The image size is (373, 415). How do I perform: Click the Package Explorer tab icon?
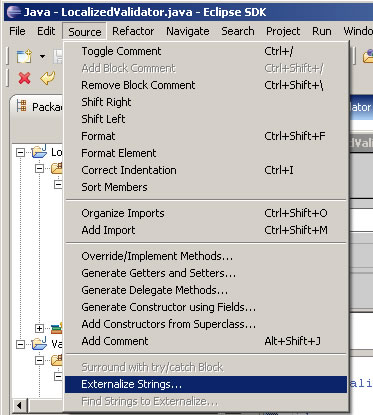click(21, 106)
